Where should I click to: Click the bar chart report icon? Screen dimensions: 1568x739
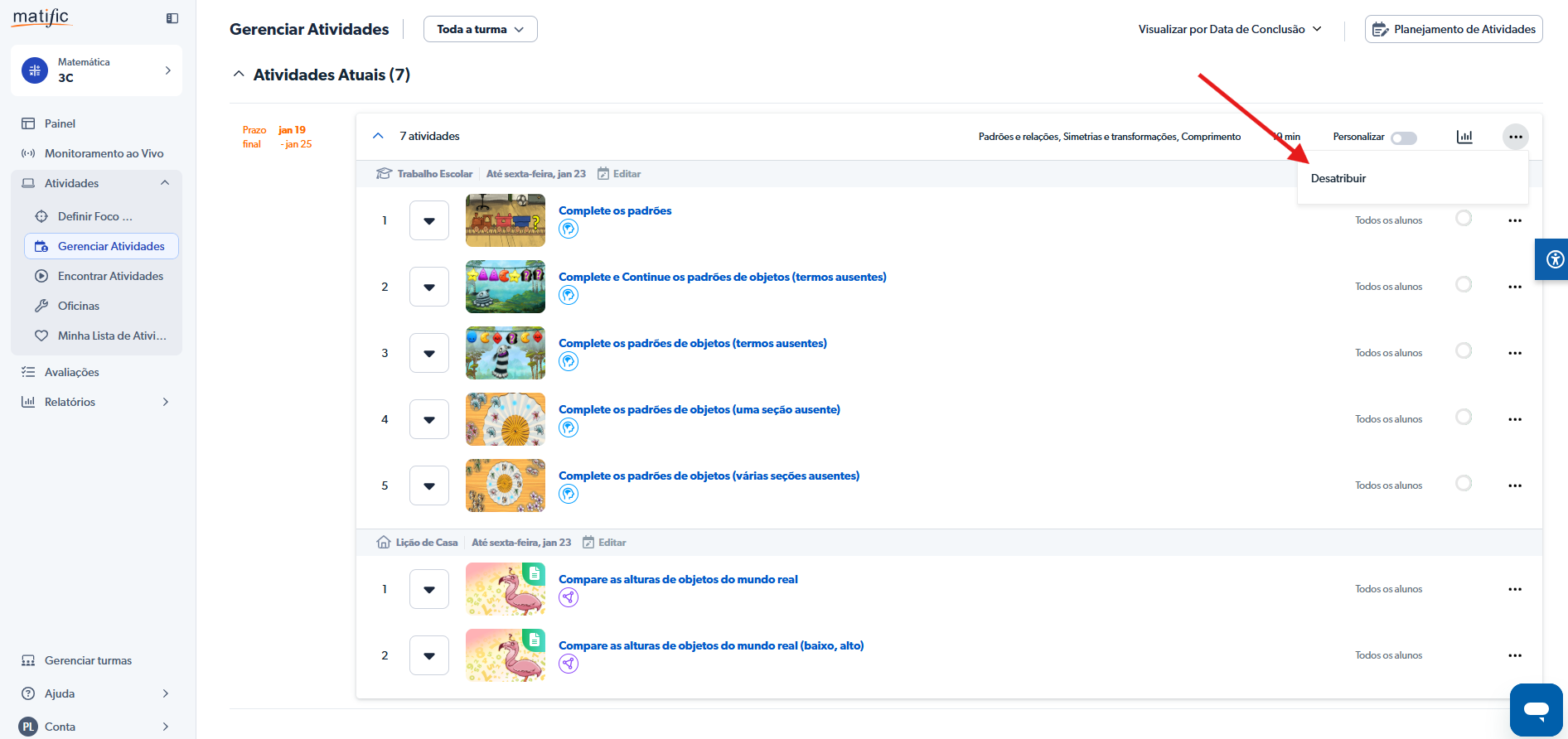tap(1464, 137)
